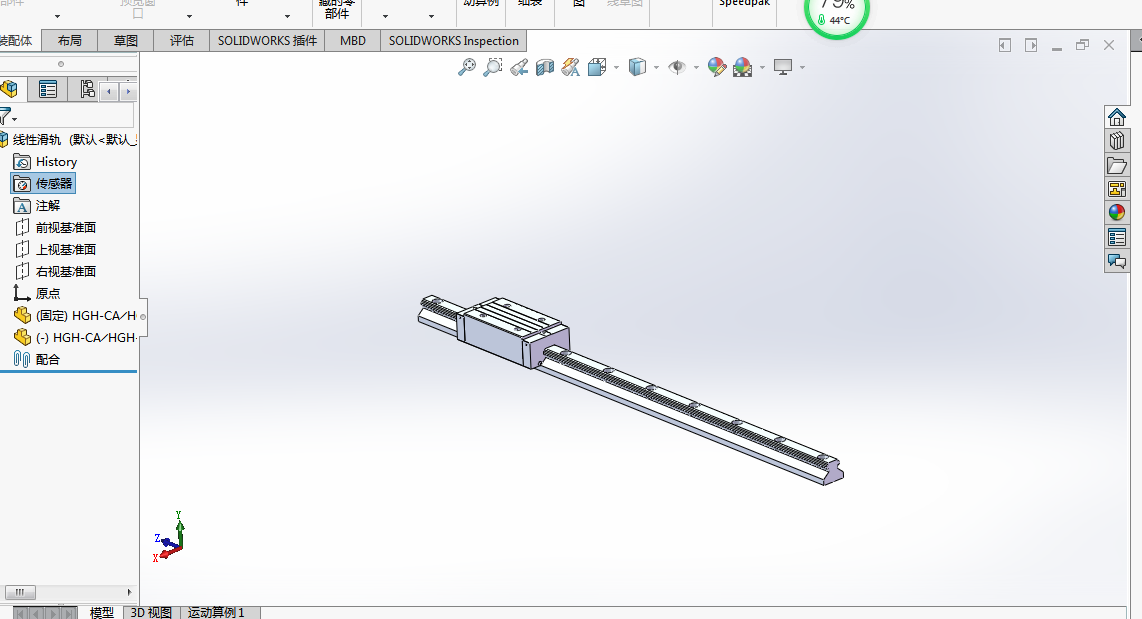
Task: Switch to the 草图 ribbon tab
Action: coord(125,41)
